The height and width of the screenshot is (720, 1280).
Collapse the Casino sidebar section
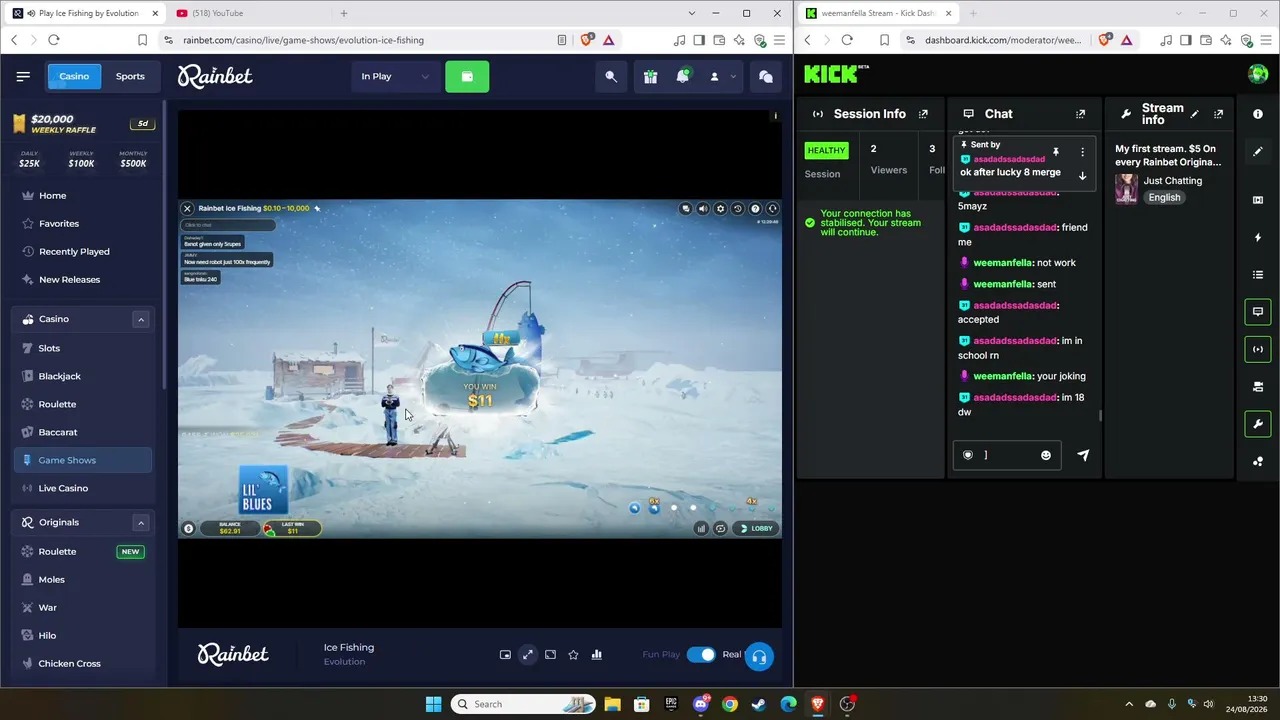pos(141,319)
